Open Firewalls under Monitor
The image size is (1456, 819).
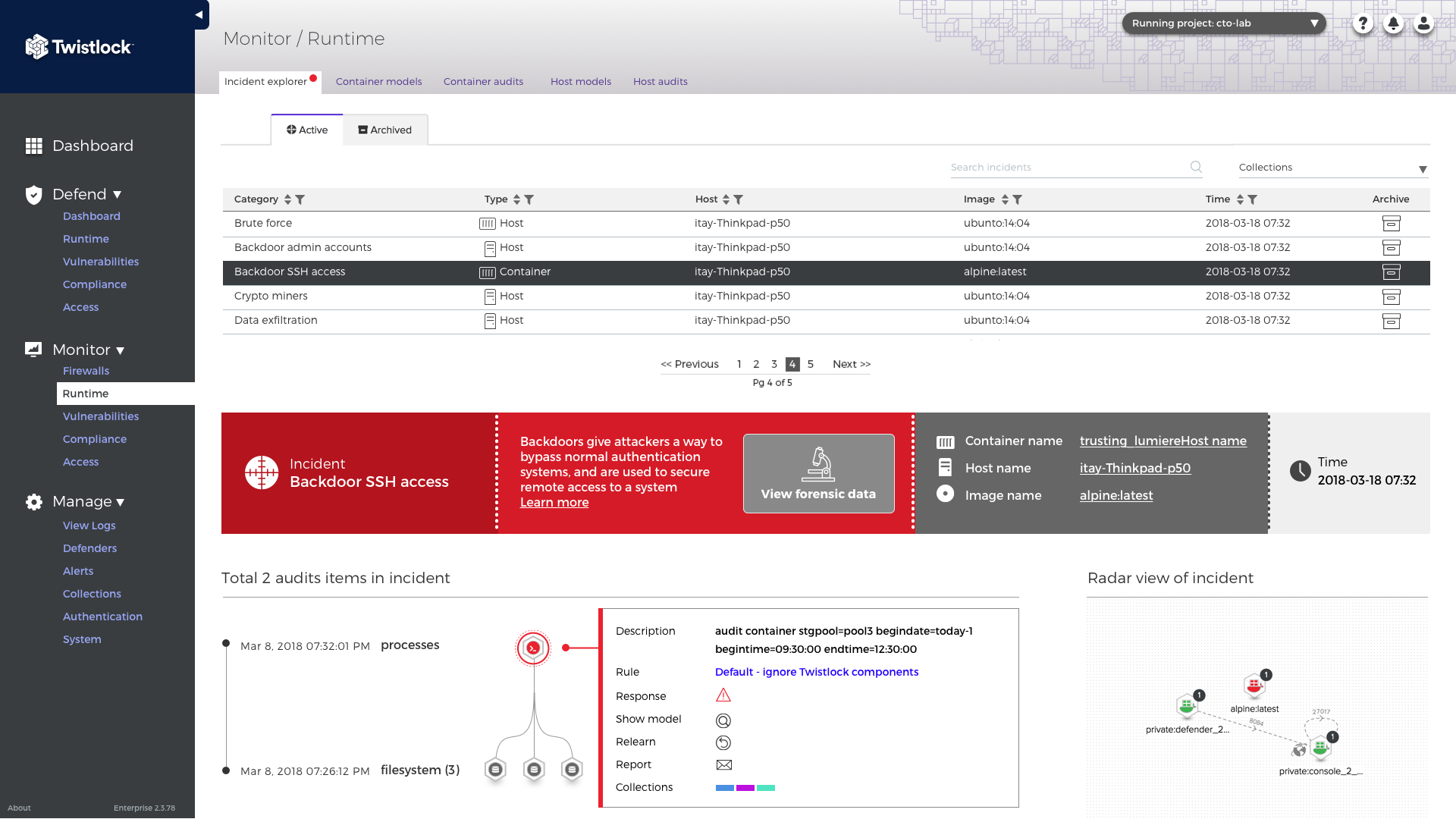point(86,371)
